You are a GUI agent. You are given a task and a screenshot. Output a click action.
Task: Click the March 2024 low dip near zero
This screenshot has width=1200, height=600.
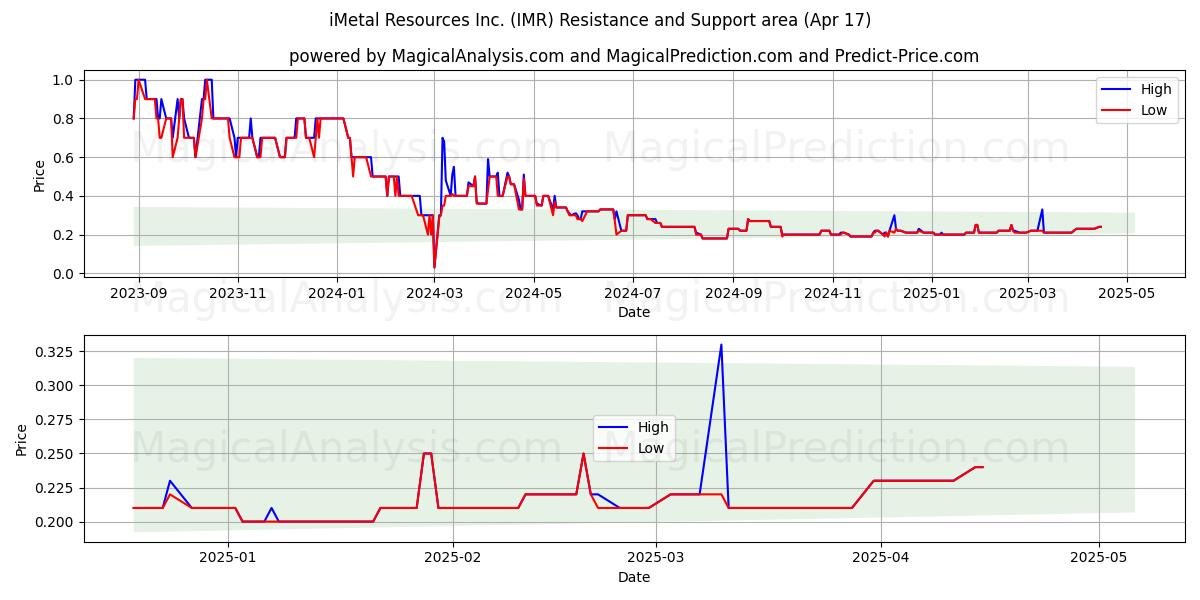point(434,267)
